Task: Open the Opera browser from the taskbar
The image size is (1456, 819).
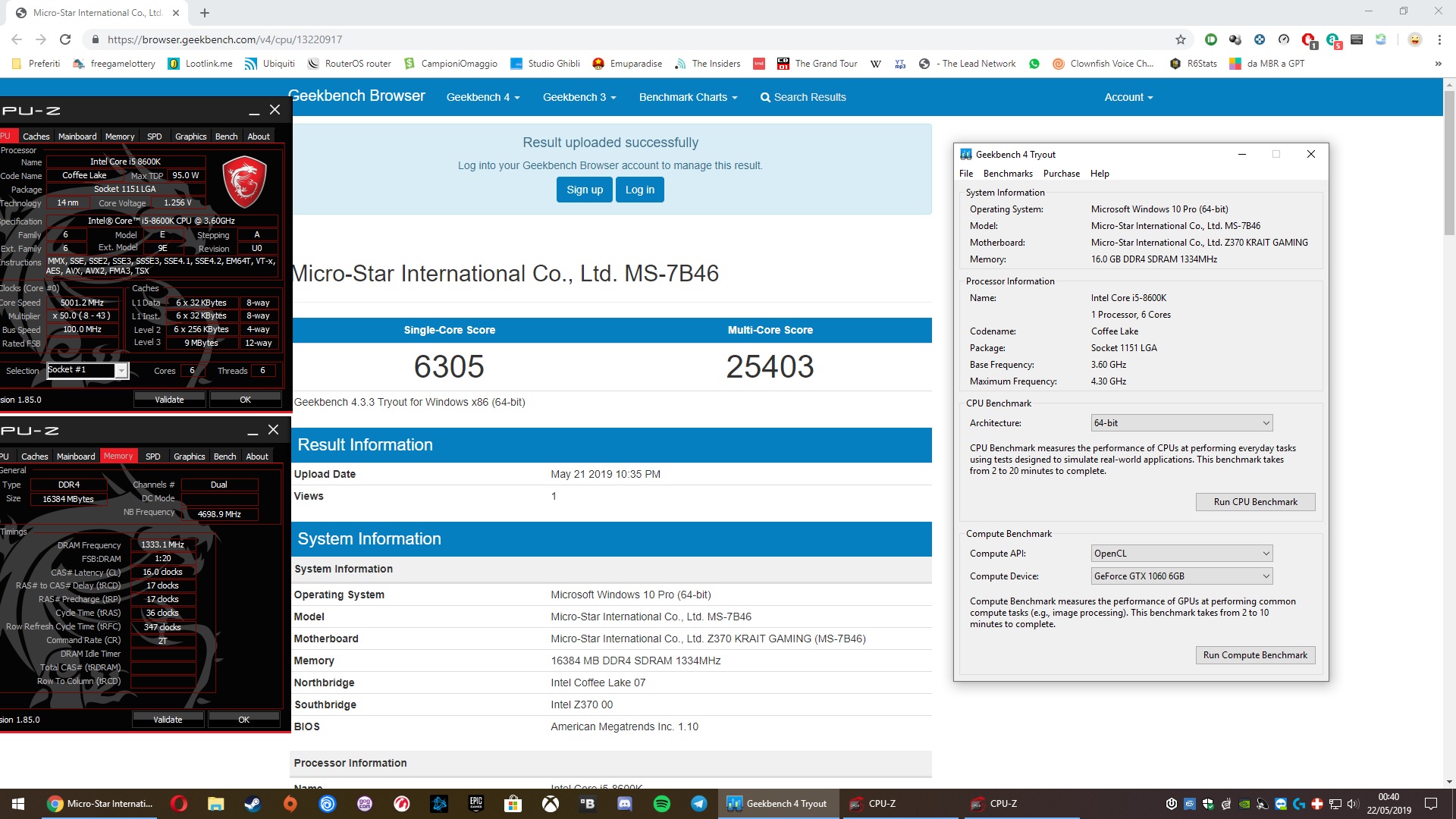Action: coord(179,804)
